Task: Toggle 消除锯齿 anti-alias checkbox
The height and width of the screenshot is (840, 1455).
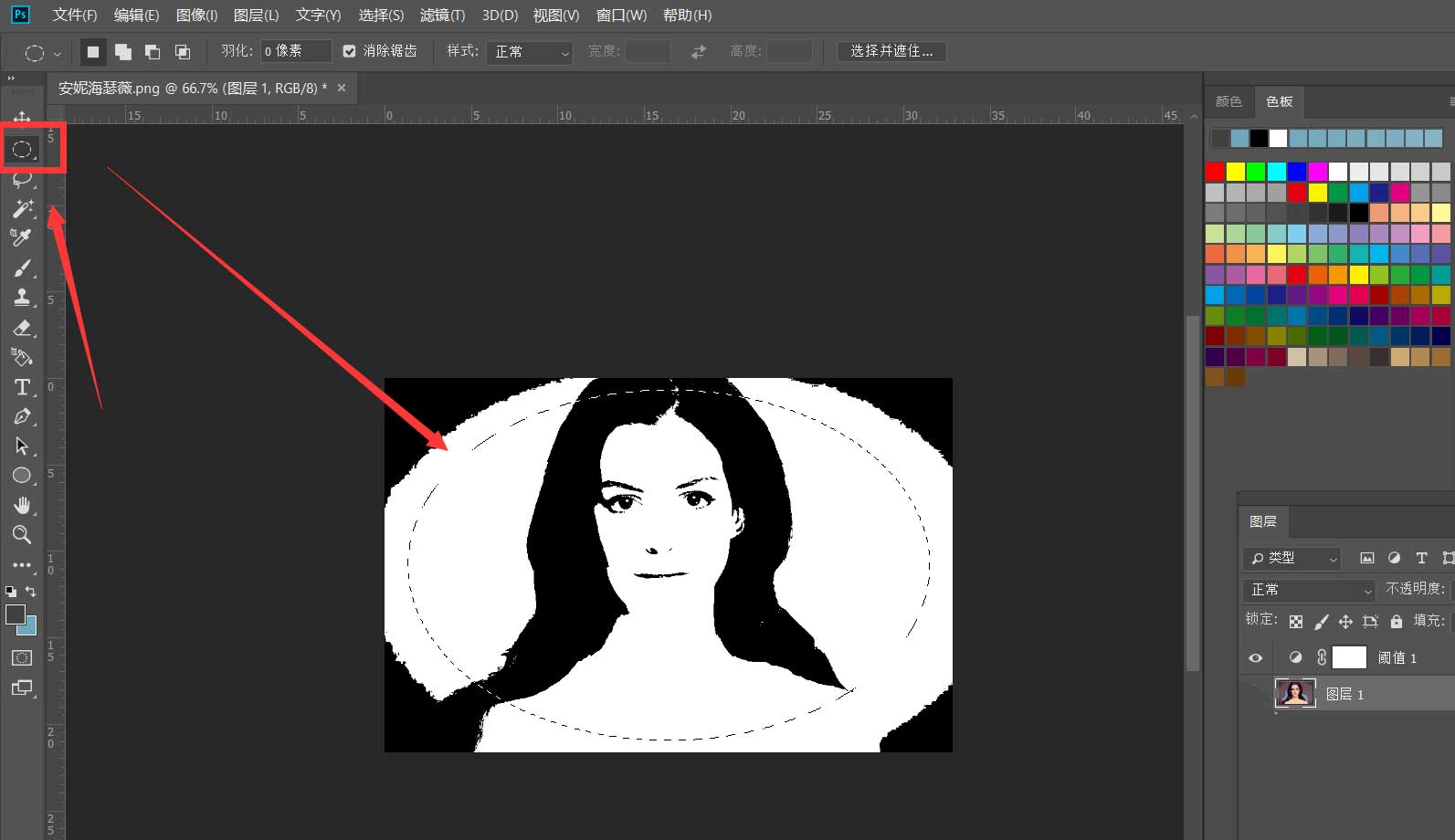Action: tap(349, 52)
